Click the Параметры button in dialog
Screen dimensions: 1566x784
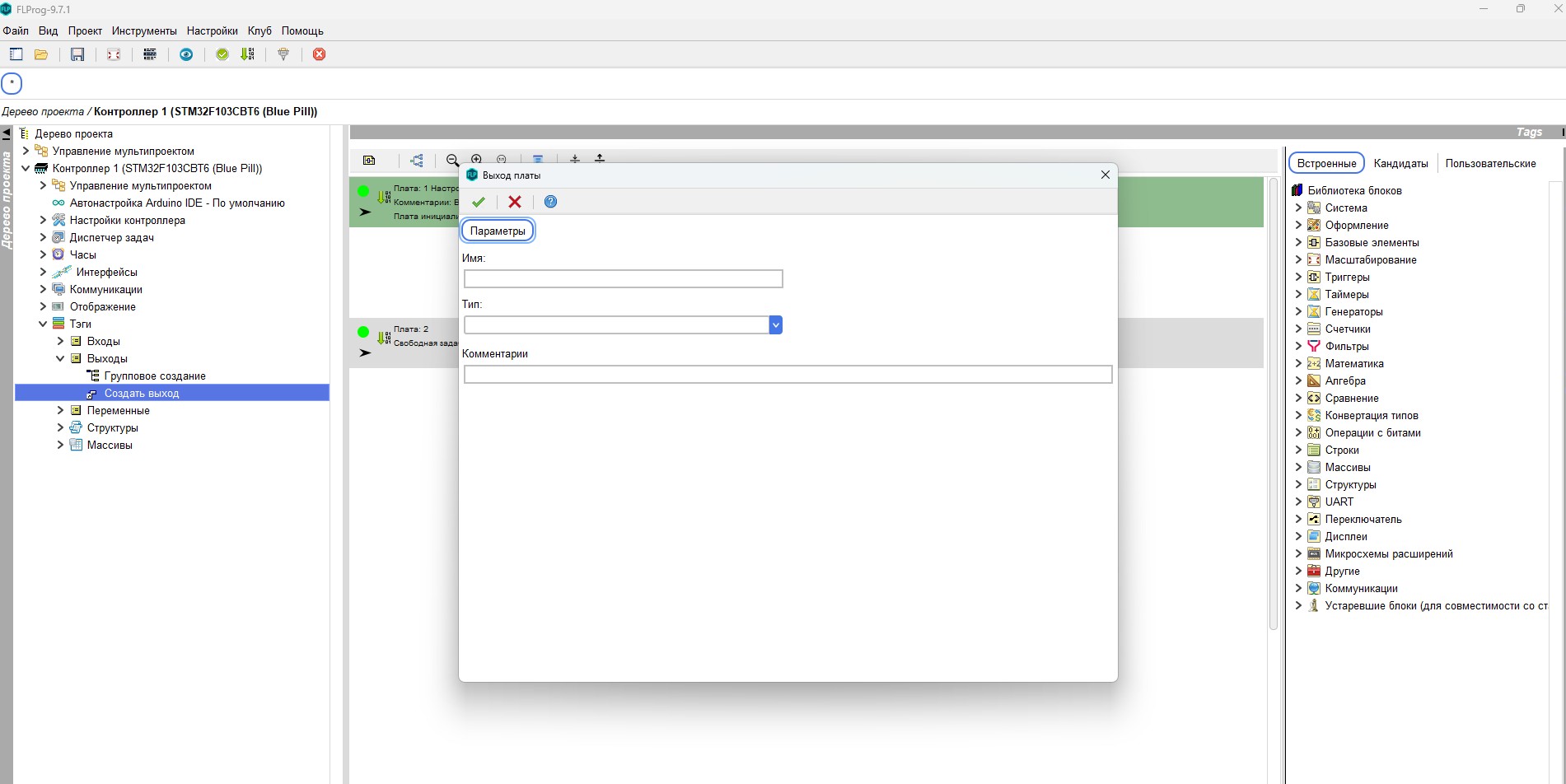(498, 231)
